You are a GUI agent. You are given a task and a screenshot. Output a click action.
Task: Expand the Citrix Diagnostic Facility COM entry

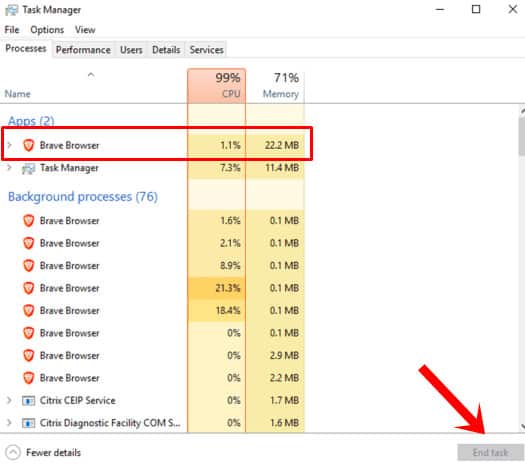point(9,423)
